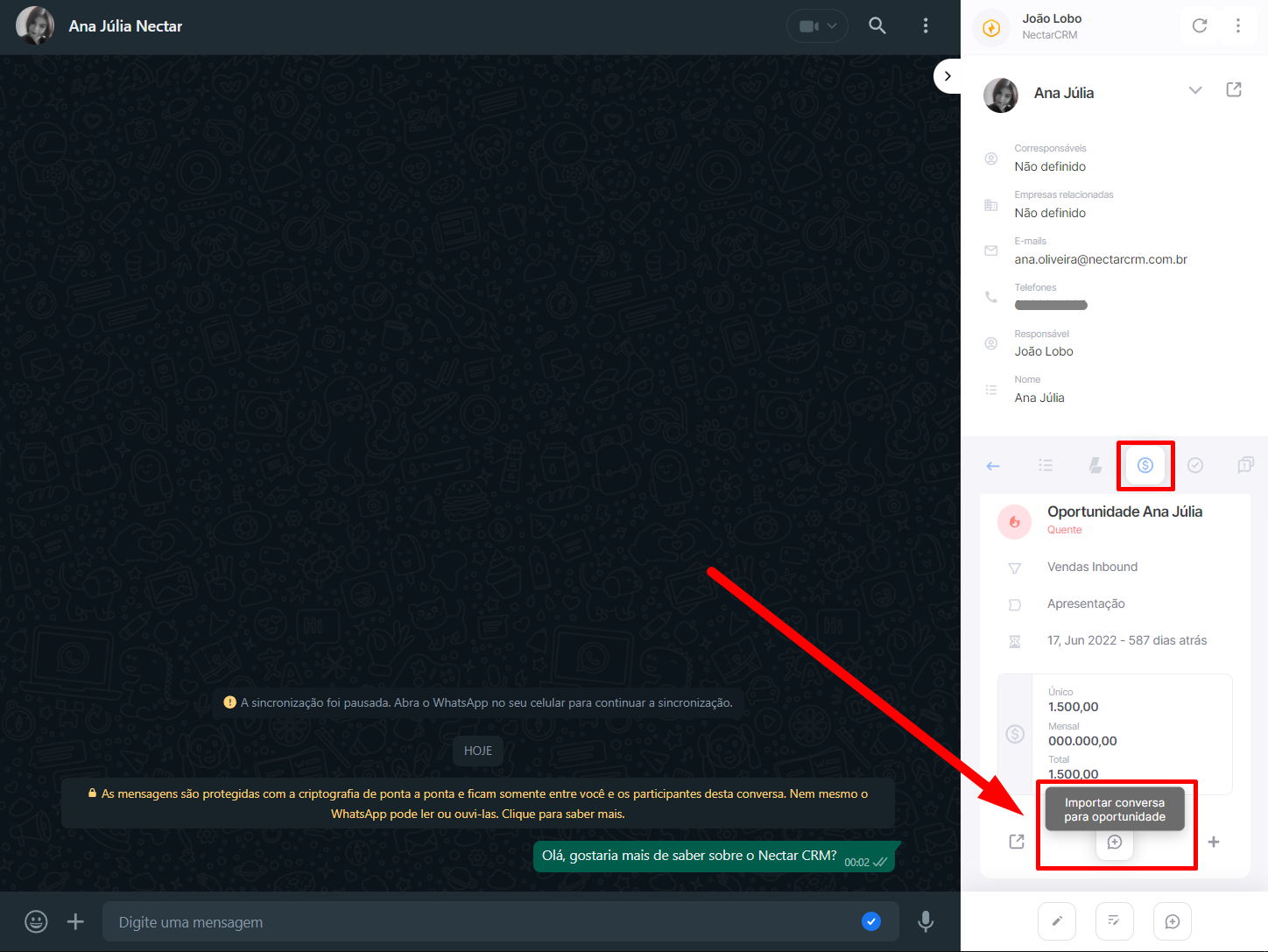
Task: Search within the WhatsApp conversation
Action: pyautogui.click(x=877, y=26)
